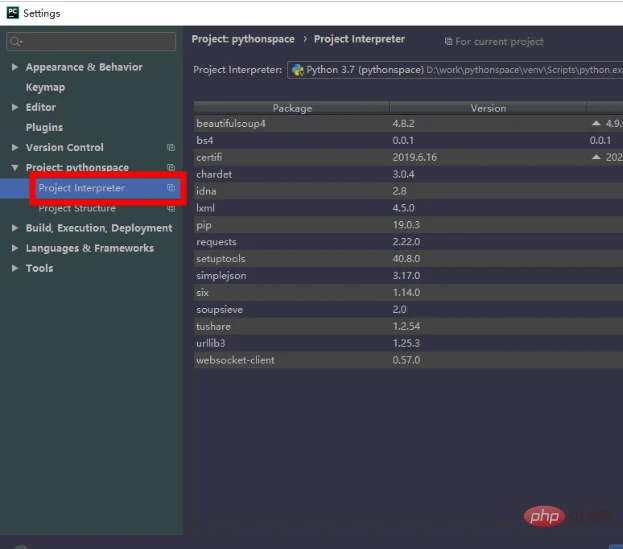Expand the Build, Execution, Deployment section
The width and height of the screenshot is (623, 549).
coord(15,228)
